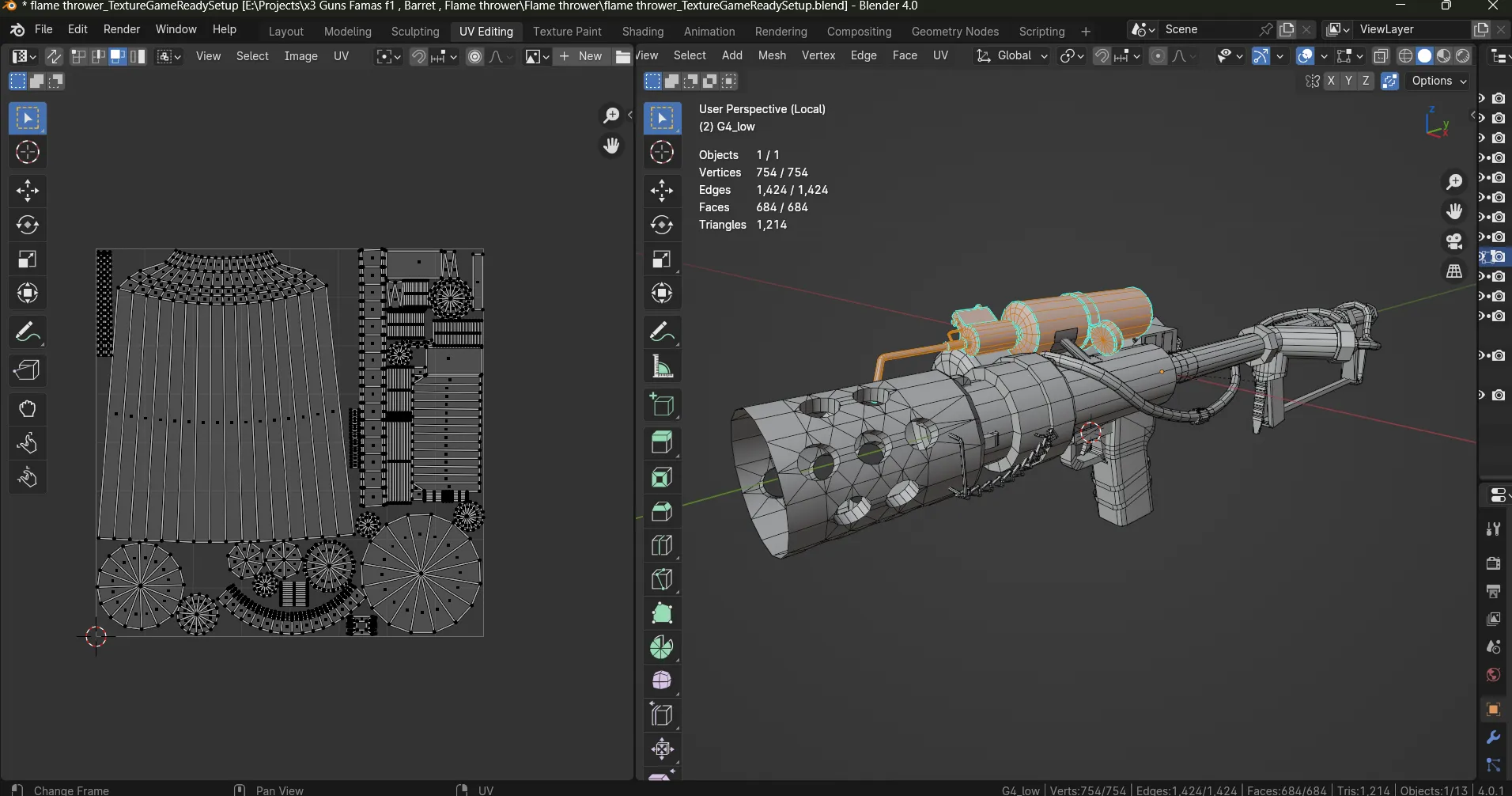This screenshot has width=1512, height=796.
Task: Expand the Options dropdown in viewport
Action: 1439,81
